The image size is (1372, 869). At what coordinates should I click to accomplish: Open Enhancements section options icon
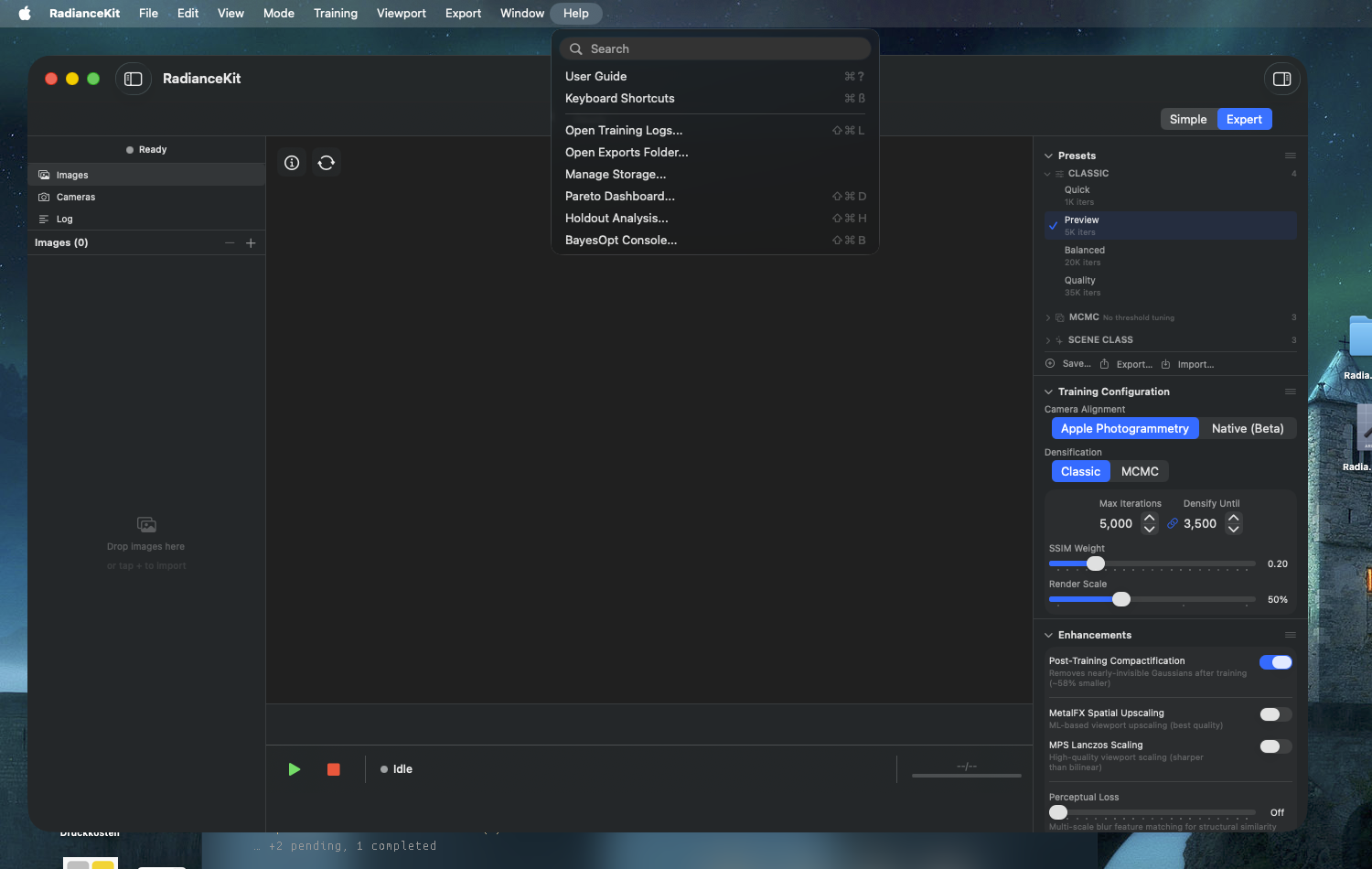tap(1291, 635)
